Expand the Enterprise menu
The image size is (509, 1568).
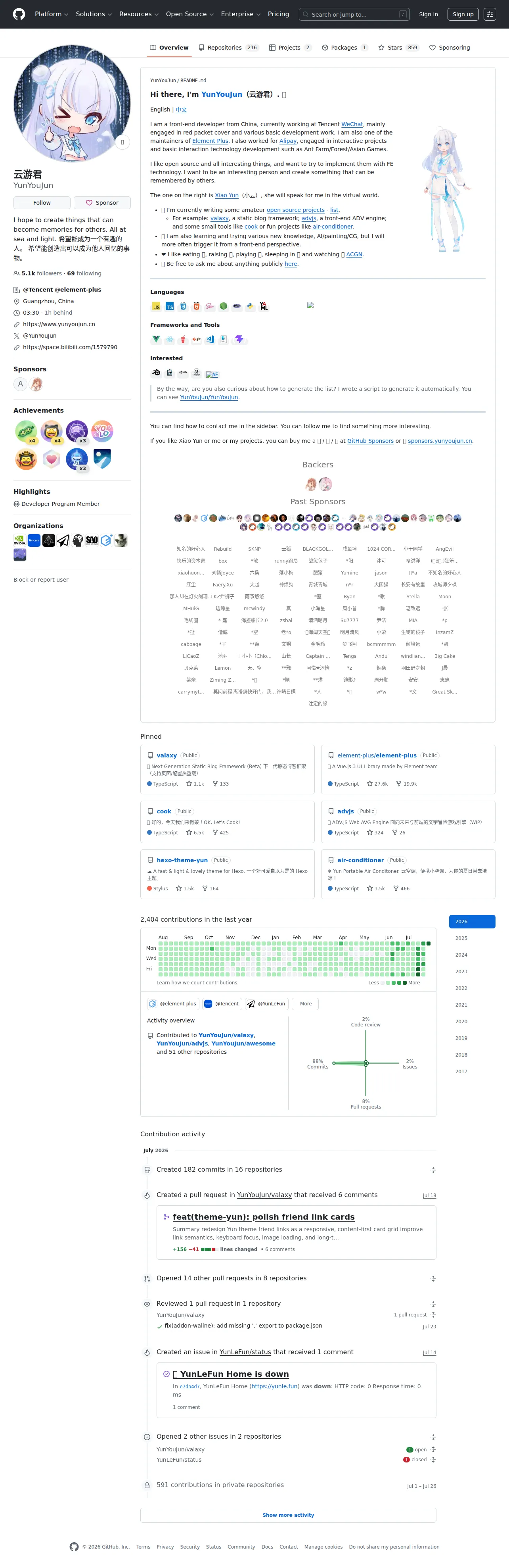click(x=241, y=14)
